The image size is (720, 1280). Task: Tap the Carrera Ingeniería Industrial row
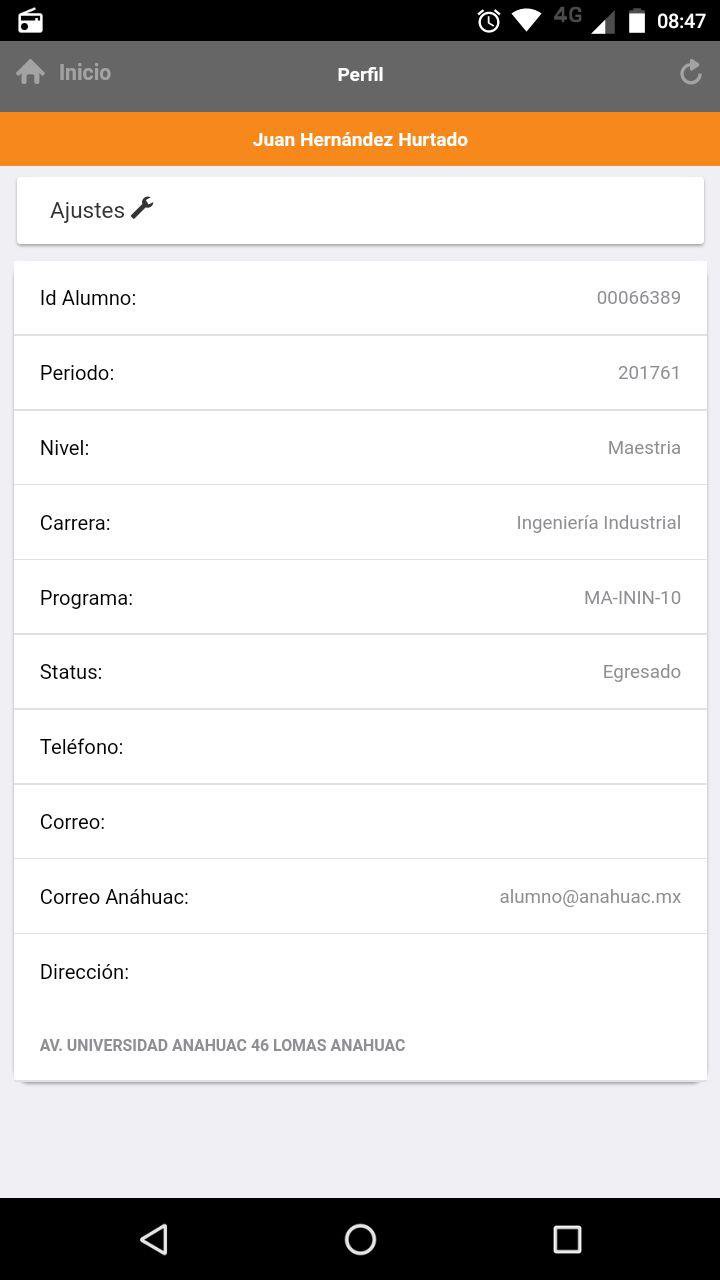point(360,522)
